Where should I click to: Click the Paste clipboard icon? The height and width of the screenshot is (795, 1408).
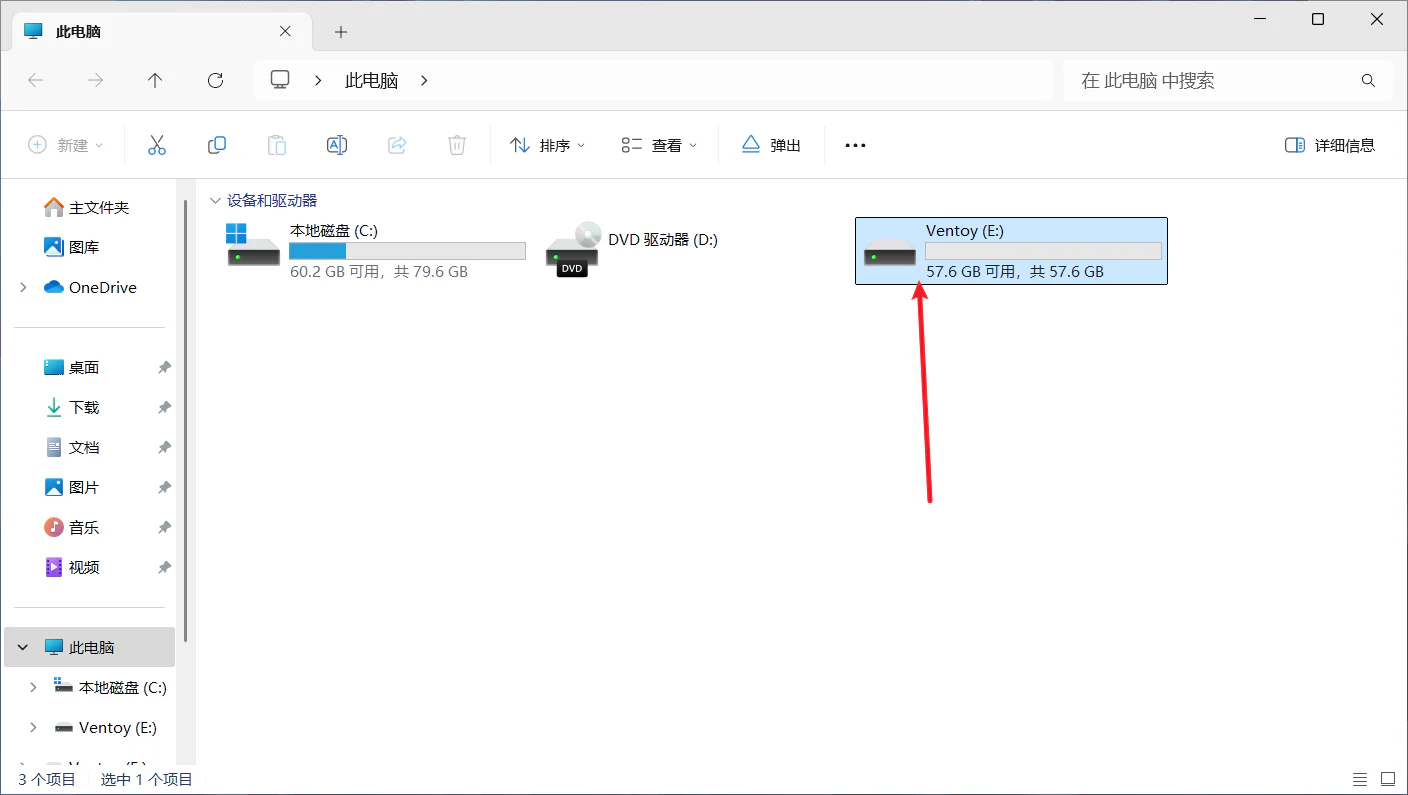[x=277, y=145]
